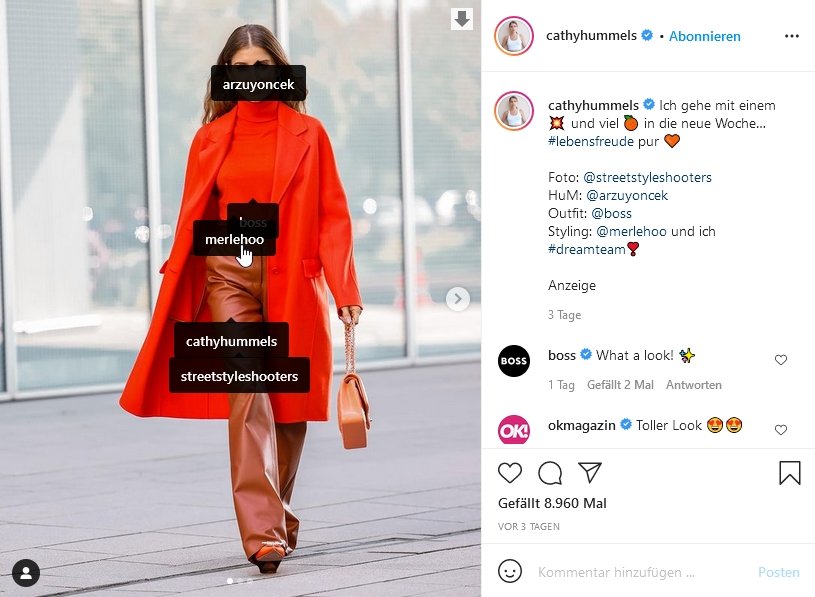The image size is (815, 597).
Task: Click the heart Like icon under the post
Action: point(509,473)
